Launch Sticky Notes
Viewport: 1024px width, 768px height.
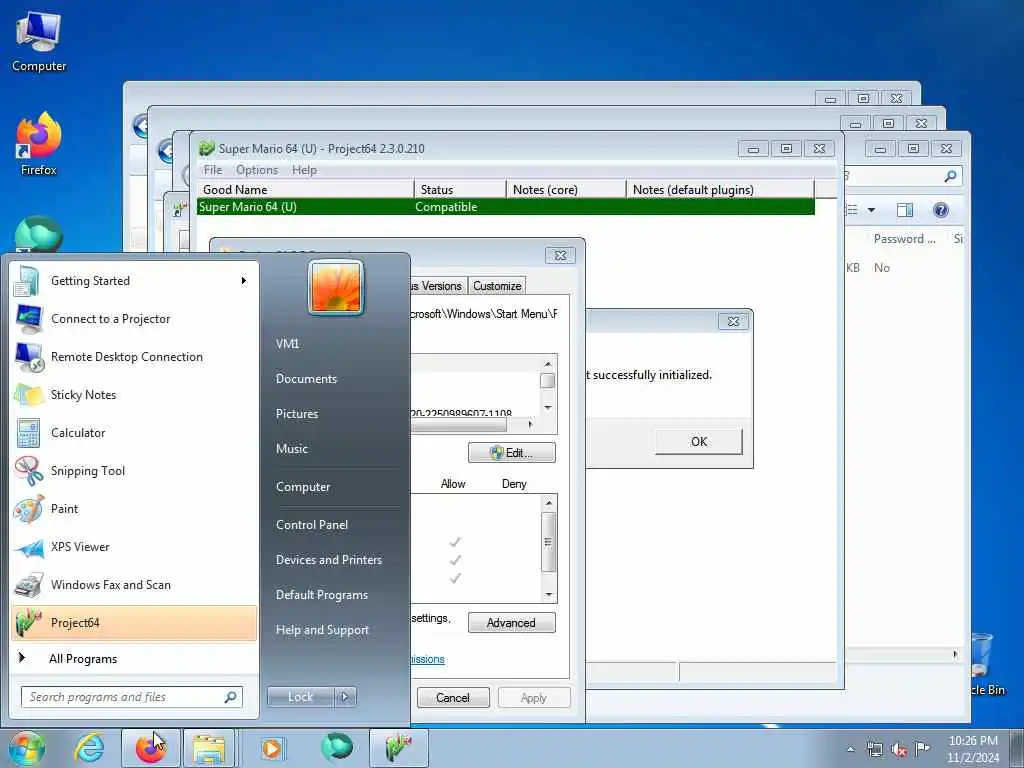tap(134, 394)
